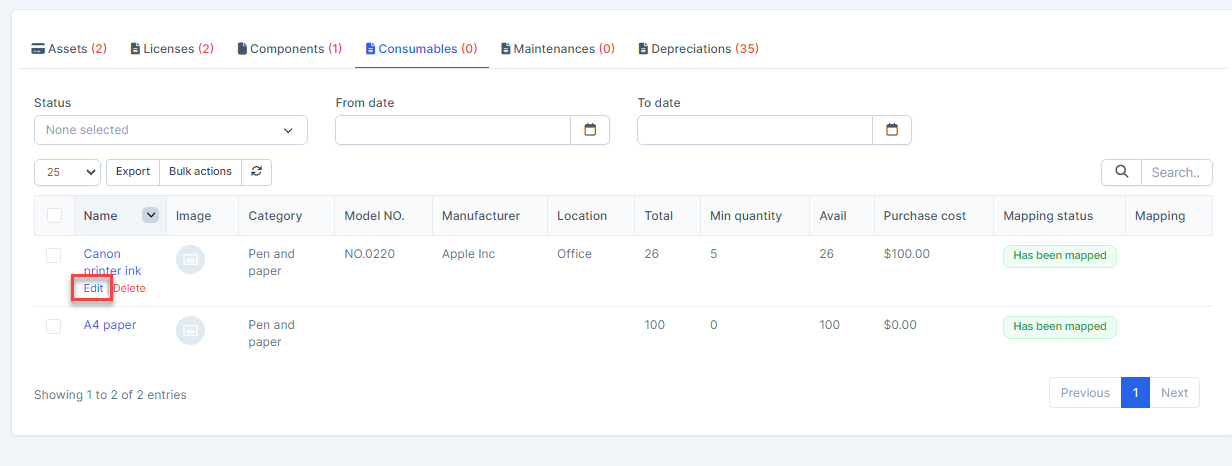
Task: Open the To date calendar icon
Action: pos(892,130)
